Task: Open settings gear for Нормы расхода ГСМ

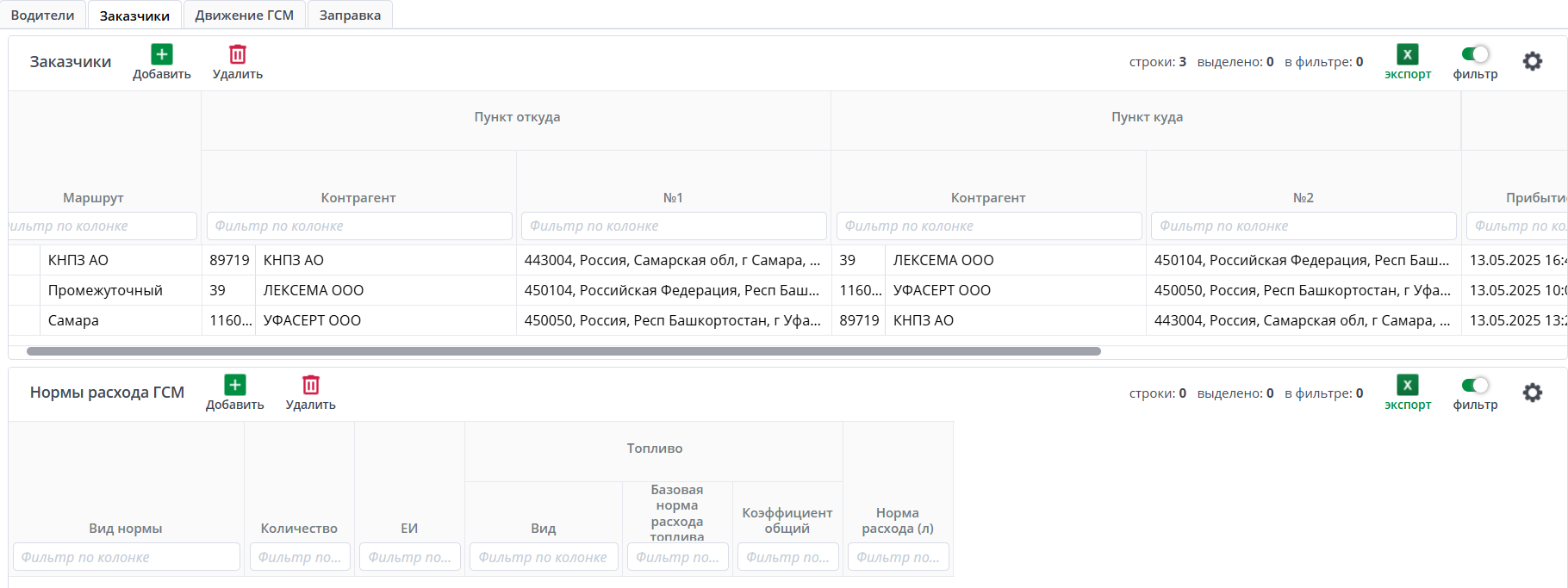Action: click(1532, 393)
